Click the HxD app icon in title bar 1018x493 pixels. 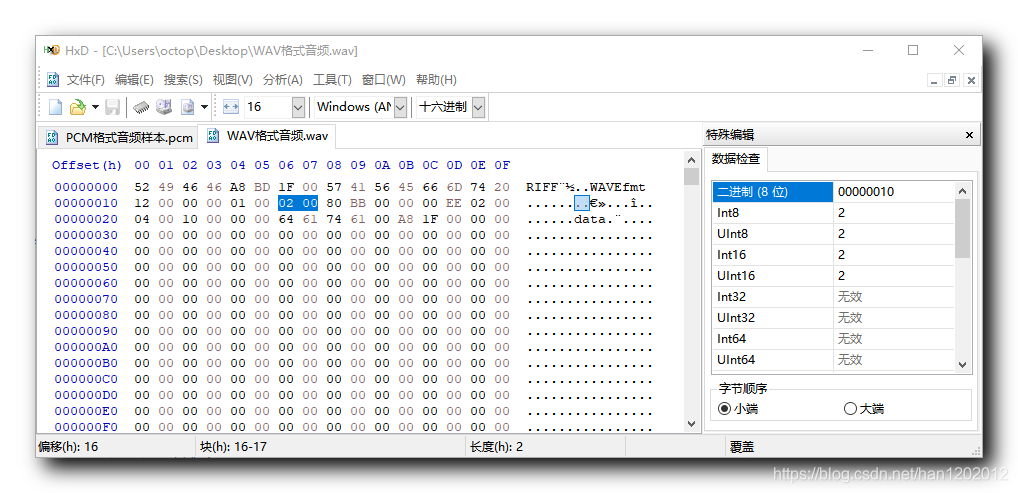[51, 50]
